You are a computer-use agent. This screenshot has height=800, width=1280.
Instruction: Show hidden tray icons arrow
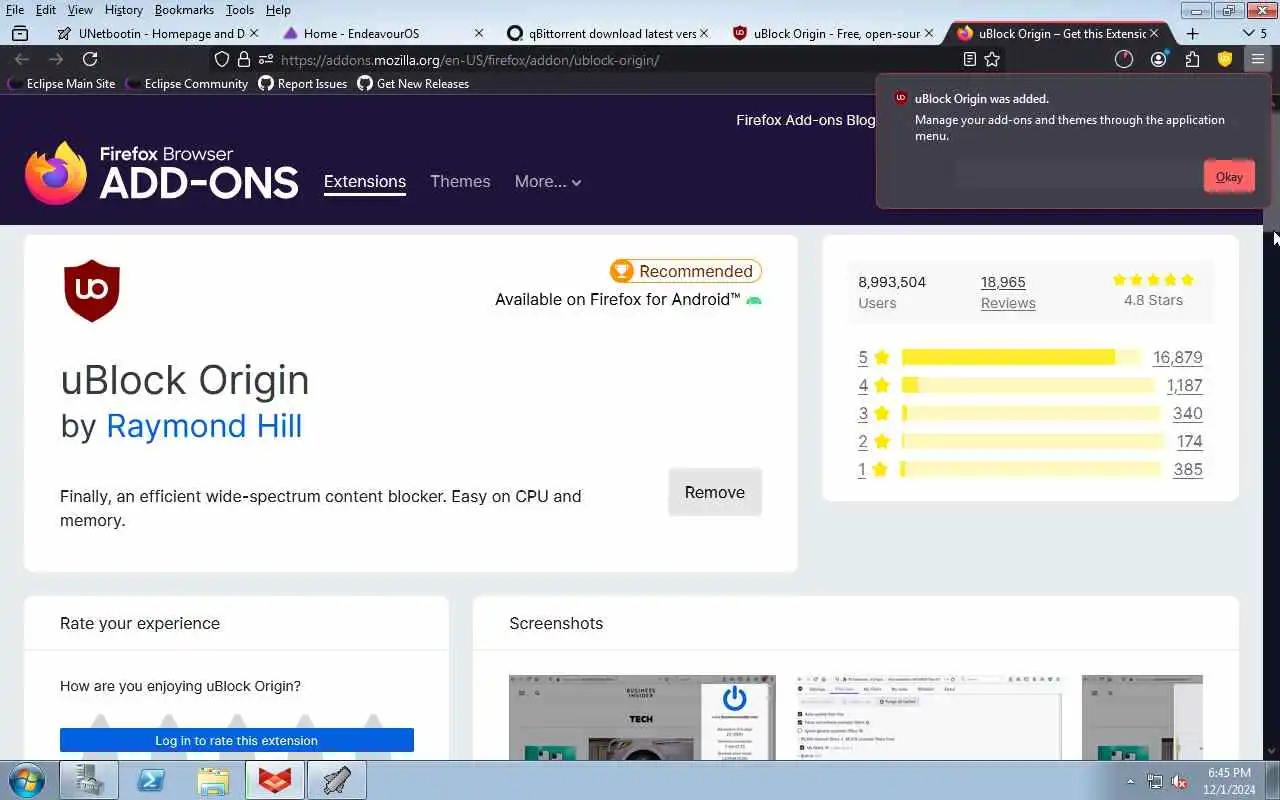1131,782
